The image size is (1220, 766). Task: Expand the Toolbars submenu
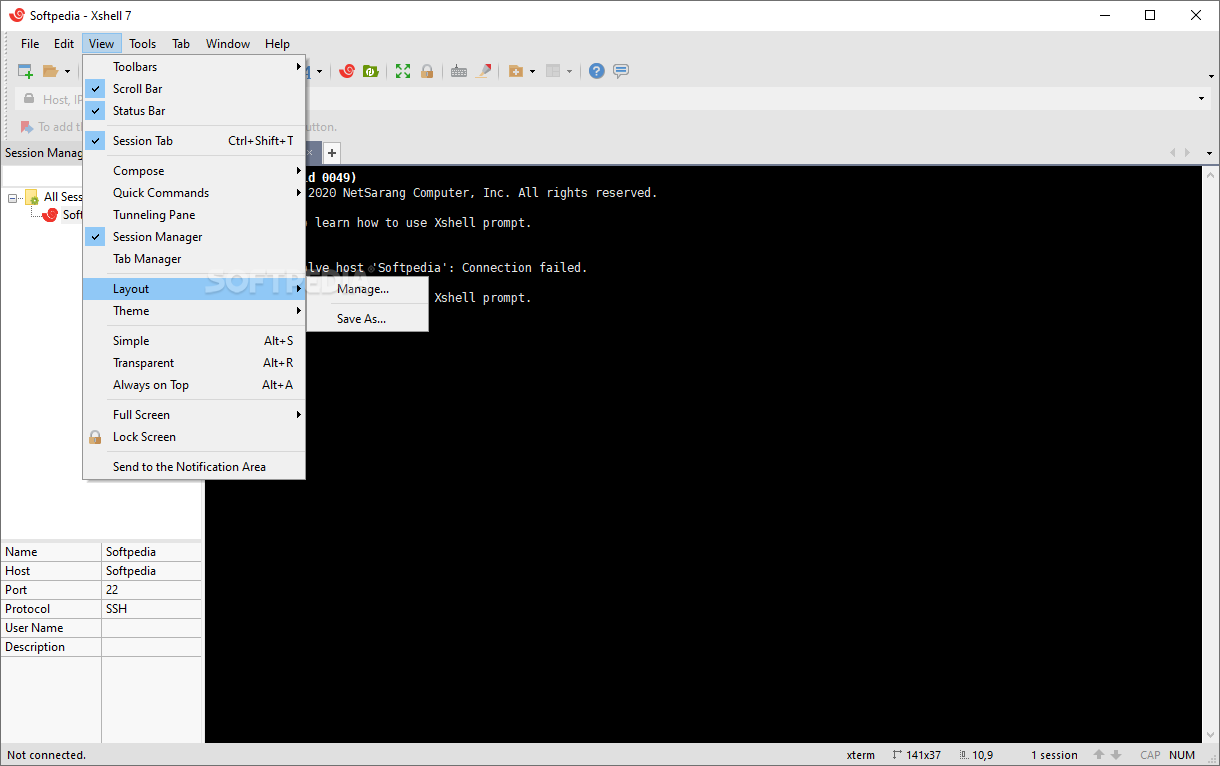tap(194, 67)
